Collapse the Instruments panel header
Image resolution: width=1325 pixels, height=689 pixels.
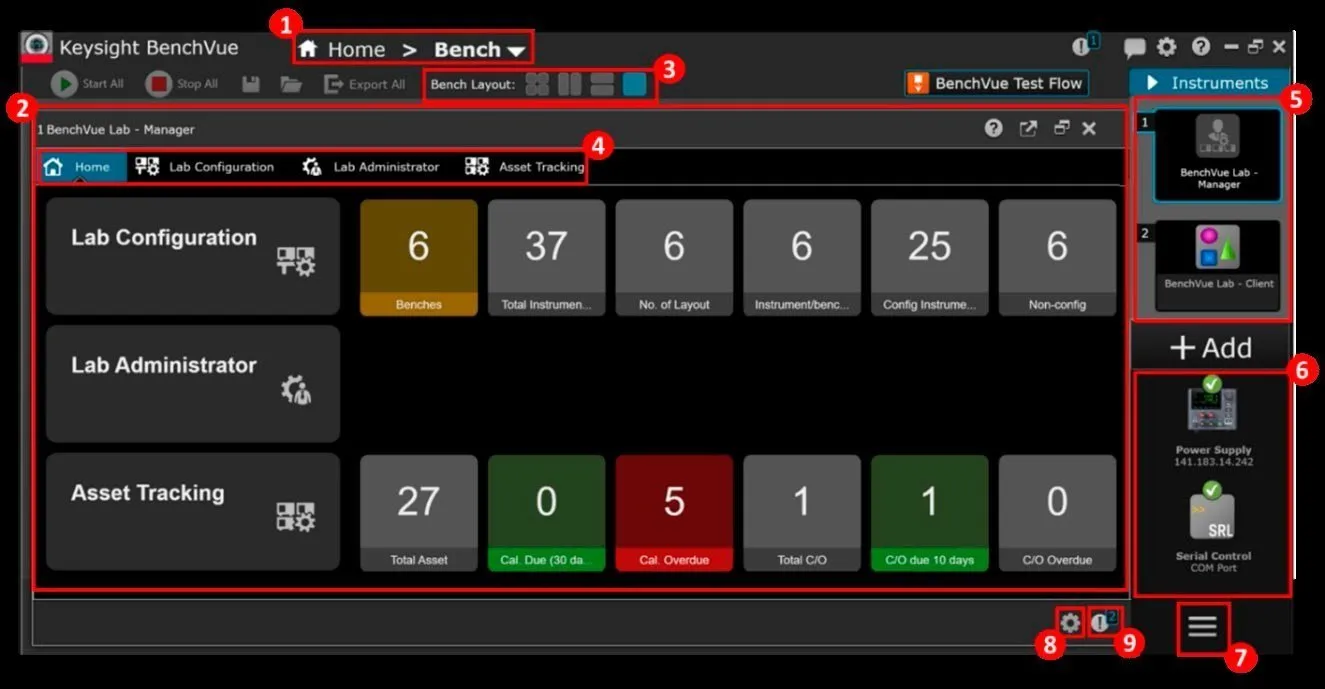tap(1209, 83)
